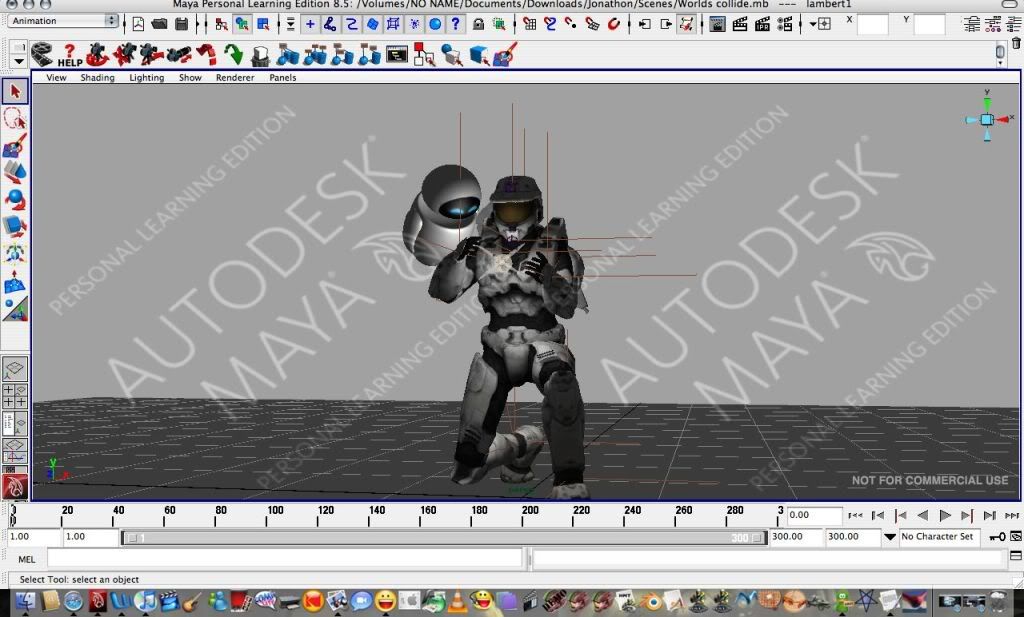Click the HELP shelf button
This screenshot has width=1024, height=617.
[x=69, y=55]
